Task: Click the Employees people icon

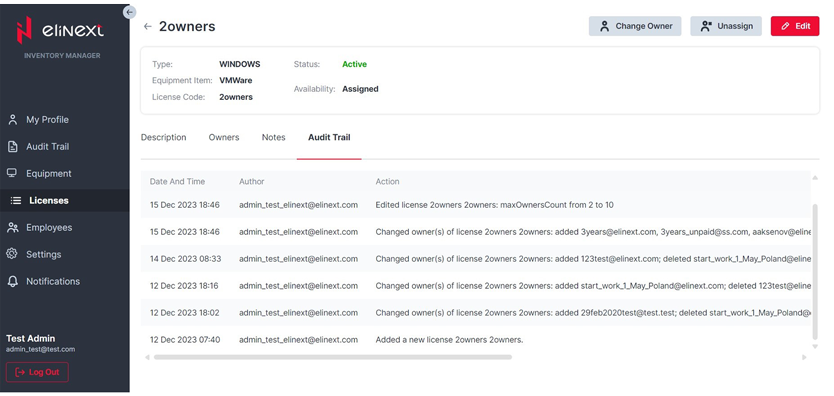Action: tap(13, 228)
